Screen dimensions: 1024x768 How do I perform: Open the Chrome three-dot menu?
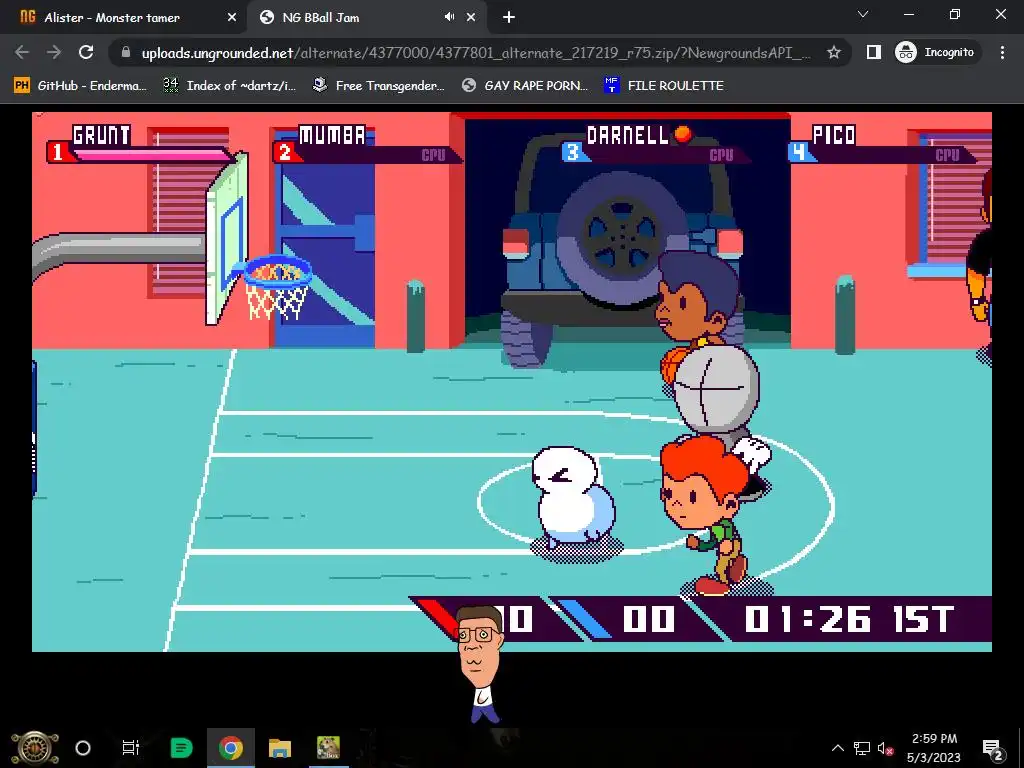click(1002, 52)
